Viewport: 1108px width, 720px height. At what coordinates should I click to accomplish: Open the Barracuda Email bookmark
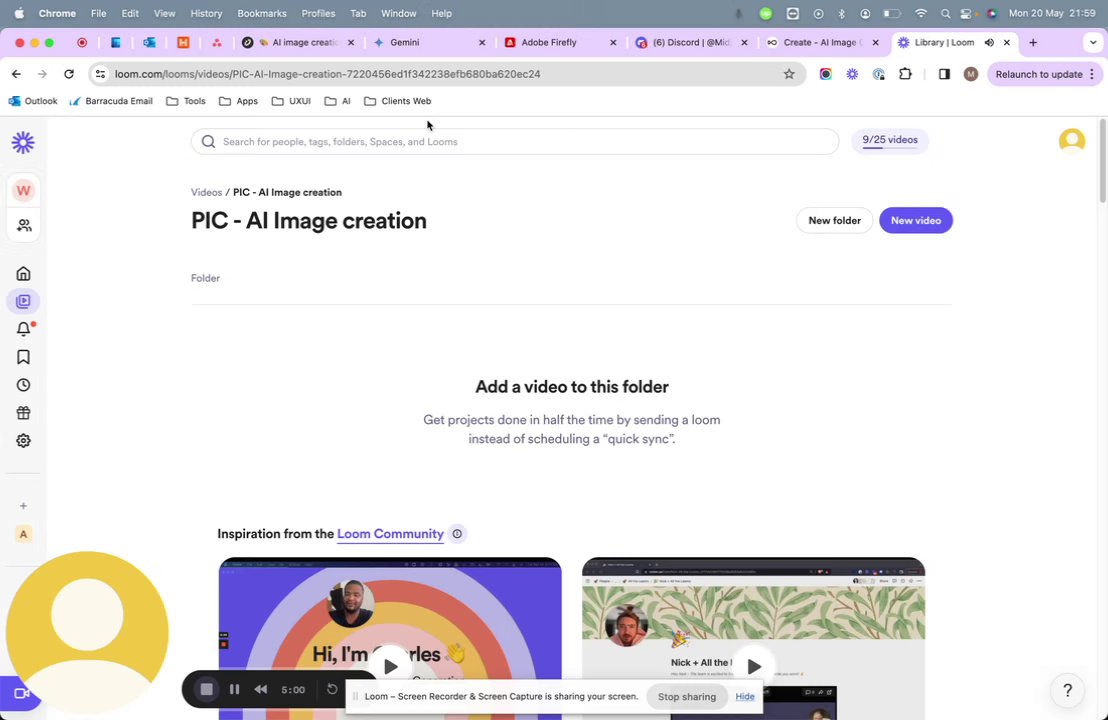pos(111,101)
